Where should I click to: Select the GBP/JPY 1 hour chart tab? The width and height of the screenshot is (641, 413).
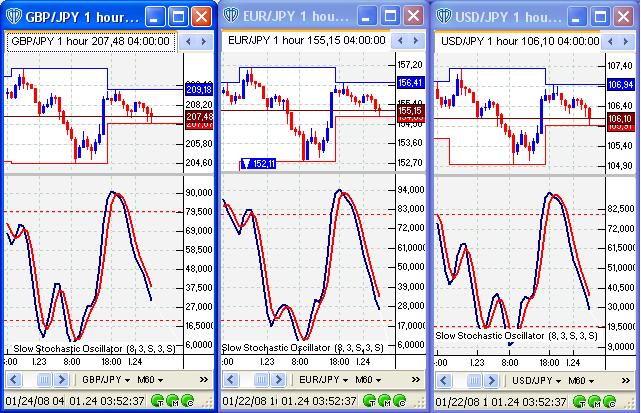point(91,41)
